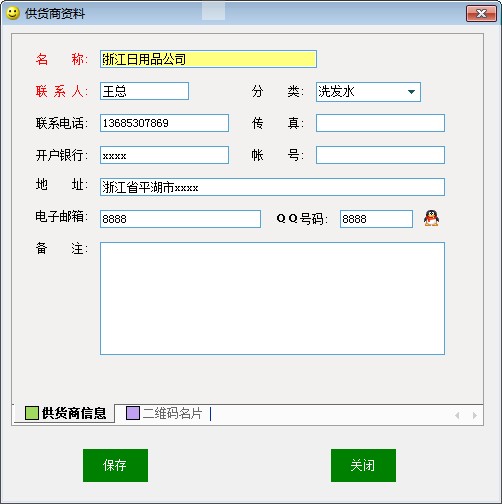Click the purple square icon on 二维码名片 tab
Viewport: 502px width, 504px height.
point(133,413)
